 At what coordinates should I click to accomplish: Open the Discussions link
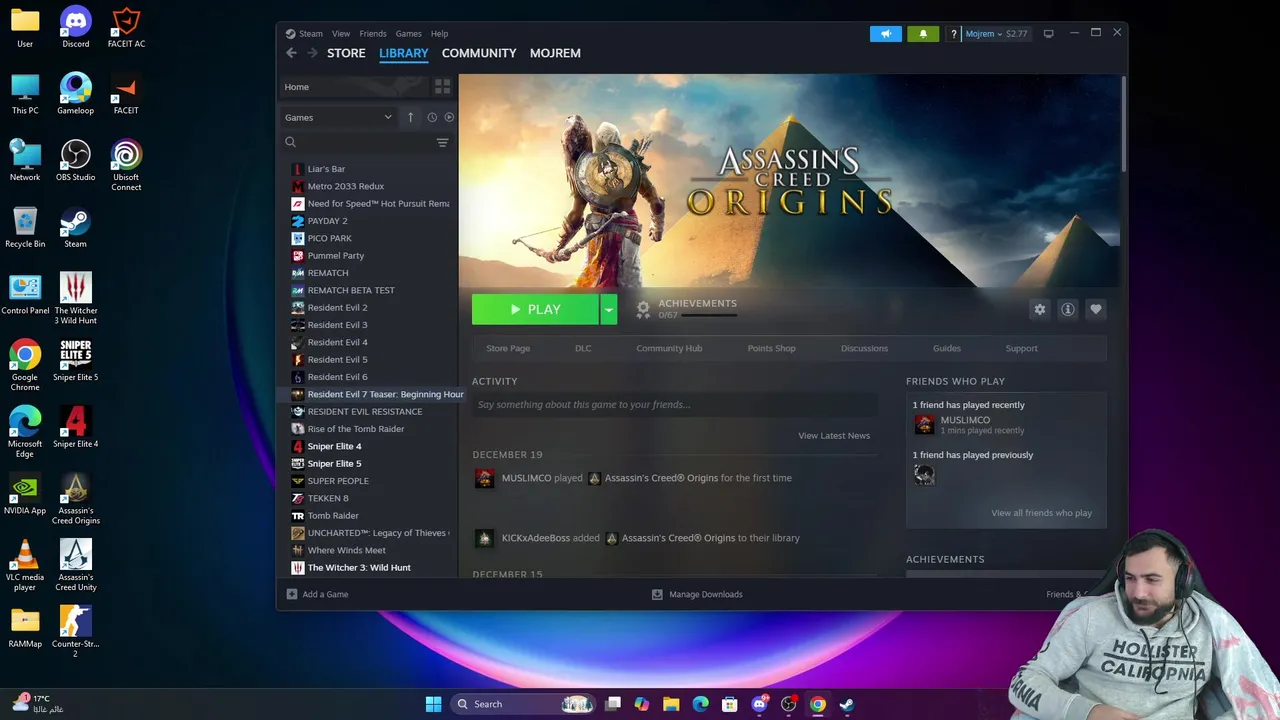(864, 348)
